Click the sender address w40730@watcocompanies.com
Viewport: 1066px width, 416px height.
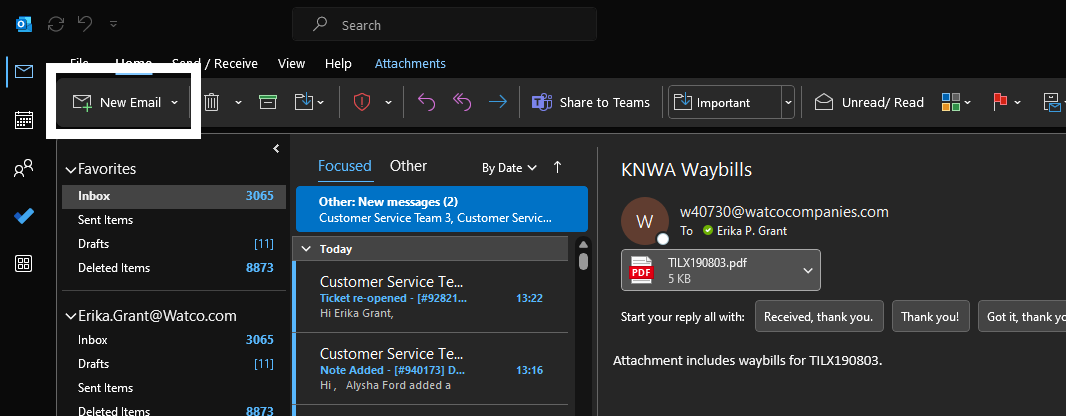784,211
